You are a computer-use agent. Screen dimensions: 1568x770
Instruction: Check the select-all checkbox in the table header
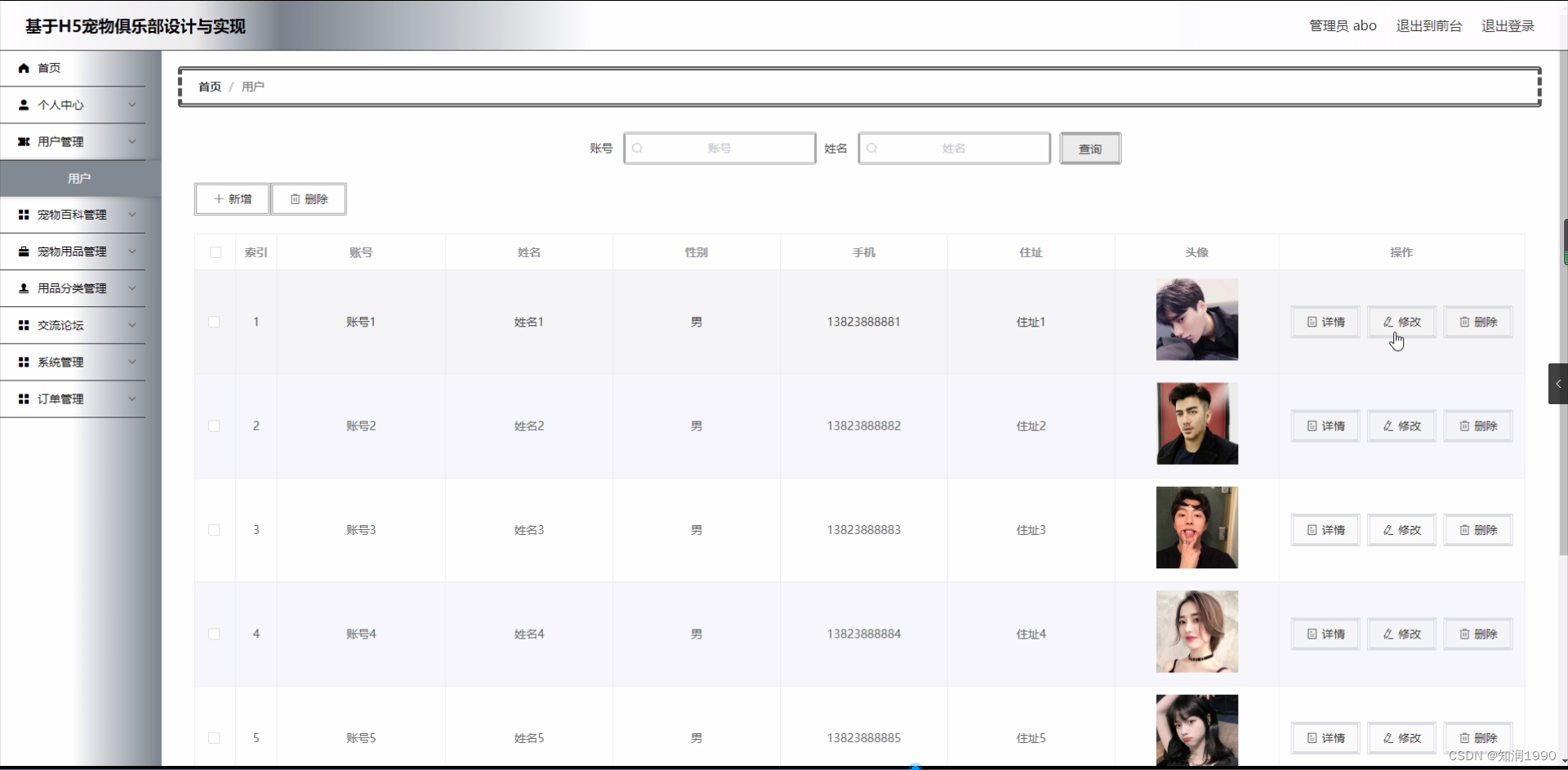[x=214, y=252]
